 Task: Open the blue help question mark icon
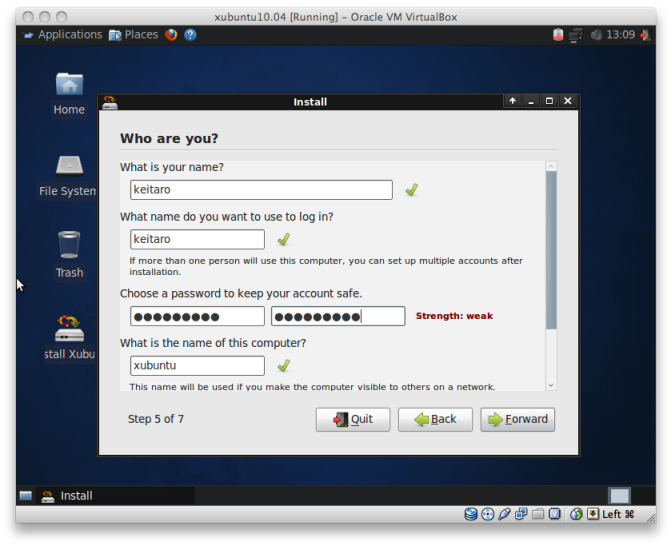click(x=190, y=35)
